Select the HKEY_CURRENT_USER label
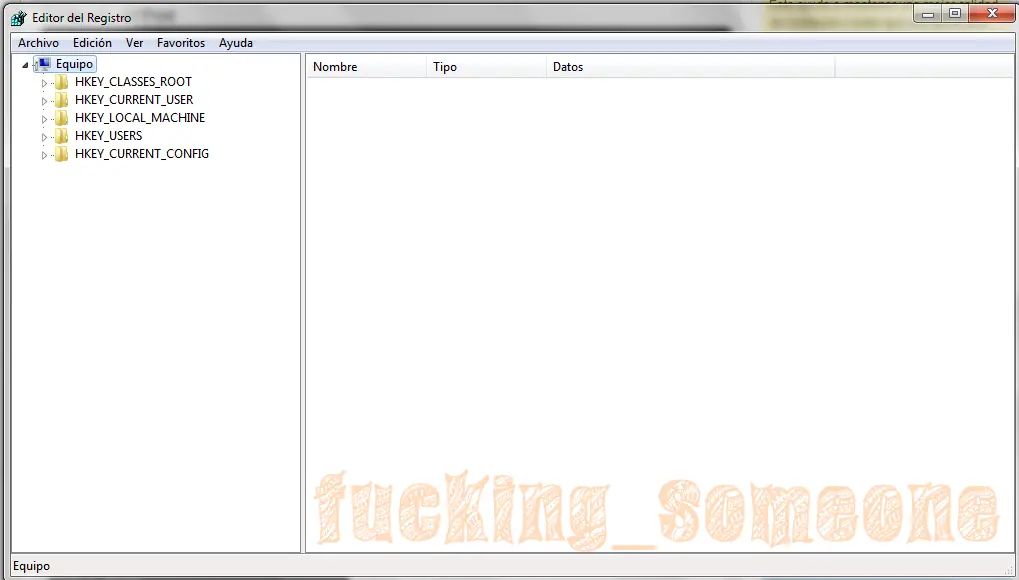The image size is (1019, 580). (134, 99)
